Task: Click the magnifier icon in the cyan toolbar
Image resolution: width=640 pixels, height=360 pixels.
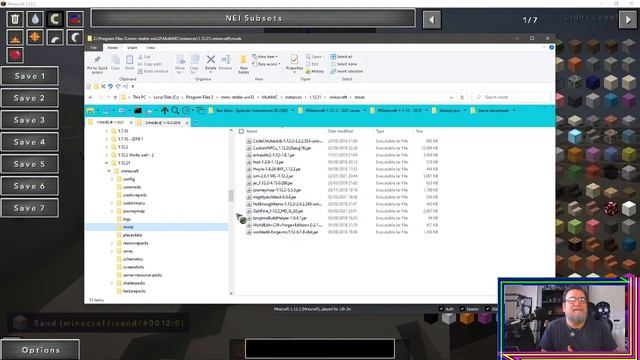Action: click(176, 110)
